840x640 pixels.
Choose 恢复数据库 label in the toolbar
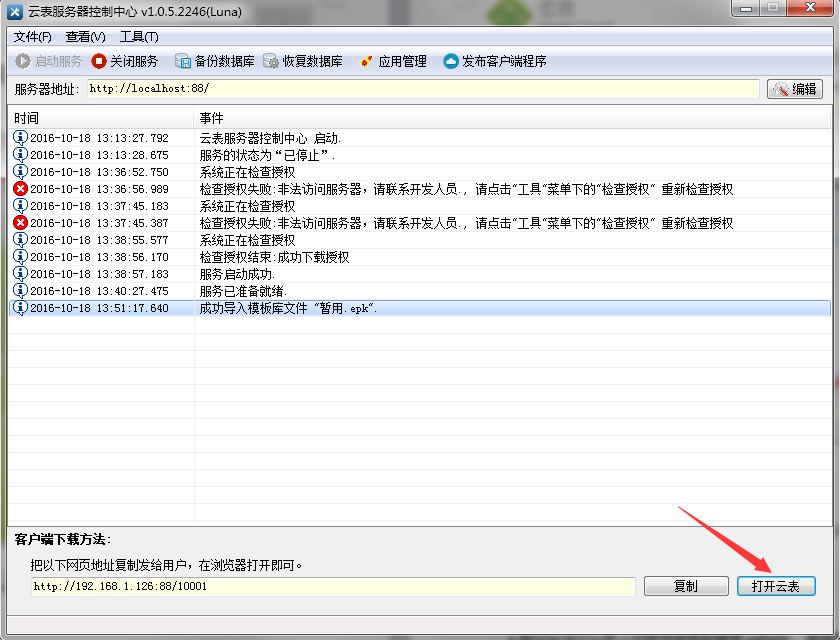tap(312, 62)
